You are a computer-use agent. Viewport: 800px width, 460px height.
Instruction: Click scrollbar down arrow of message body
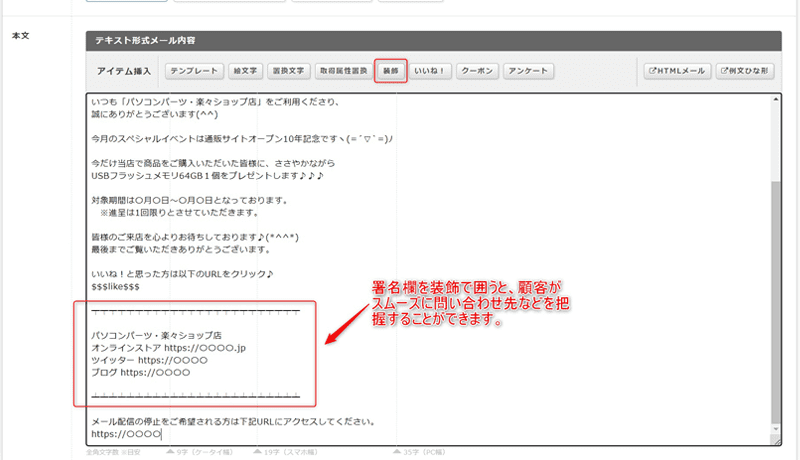[x=776, y=429]
